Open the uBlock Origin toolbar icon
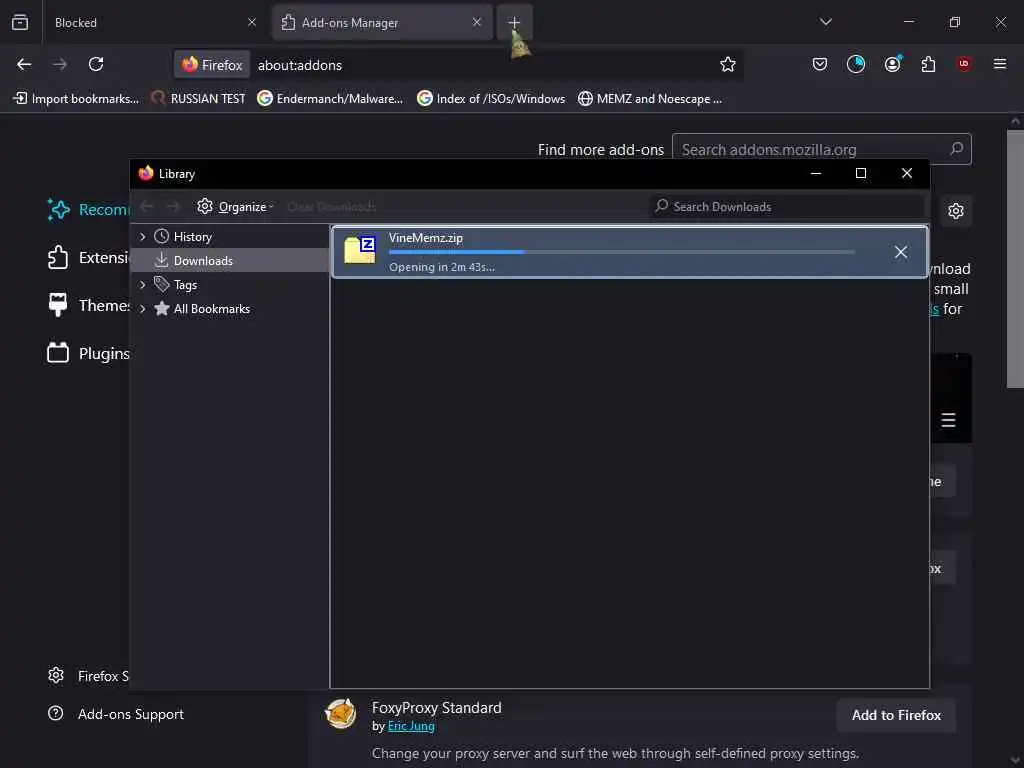1024x768 pixels. click(x=964, y=64)
